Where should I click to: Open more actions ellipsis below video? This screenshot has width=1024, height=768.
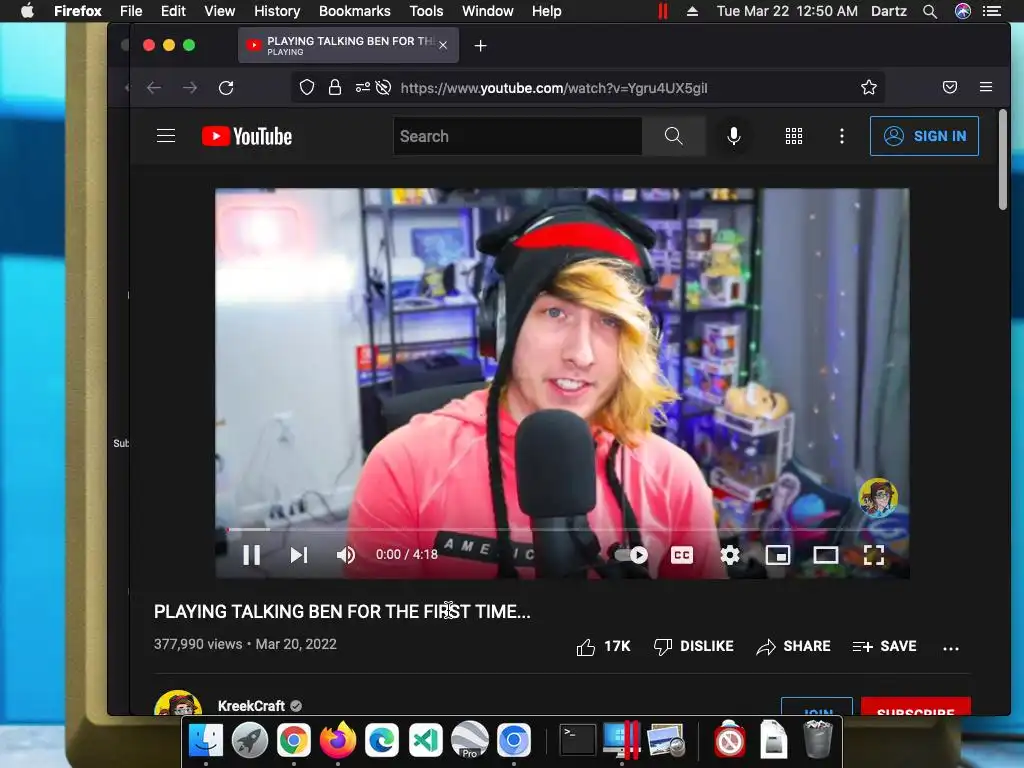point(951,648)
